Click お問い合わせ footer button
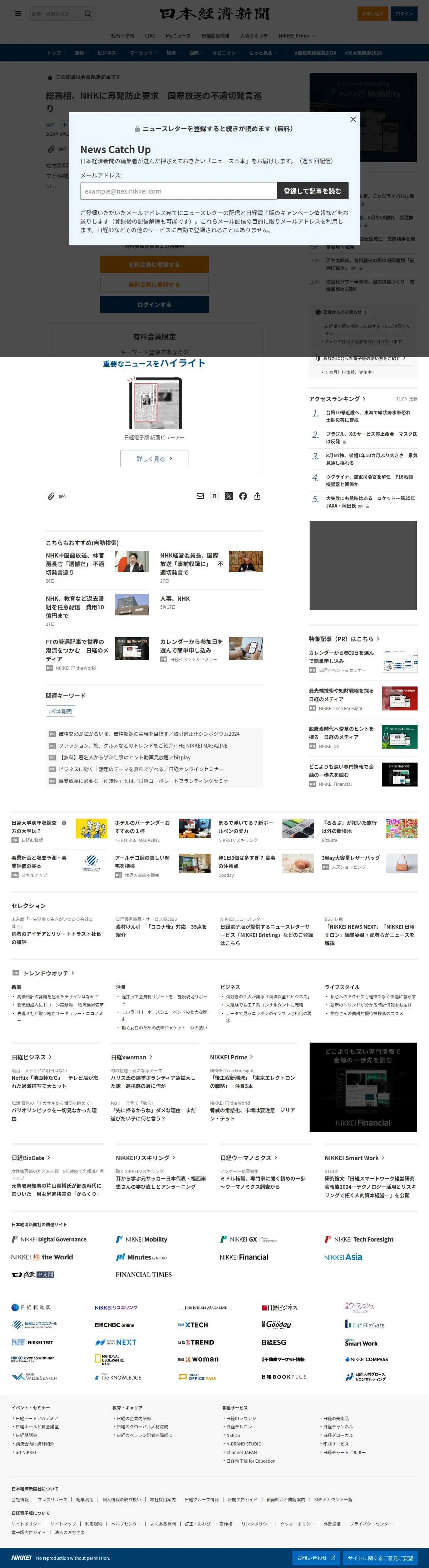Screen dimensions: 429x1568 [316, 1558]
